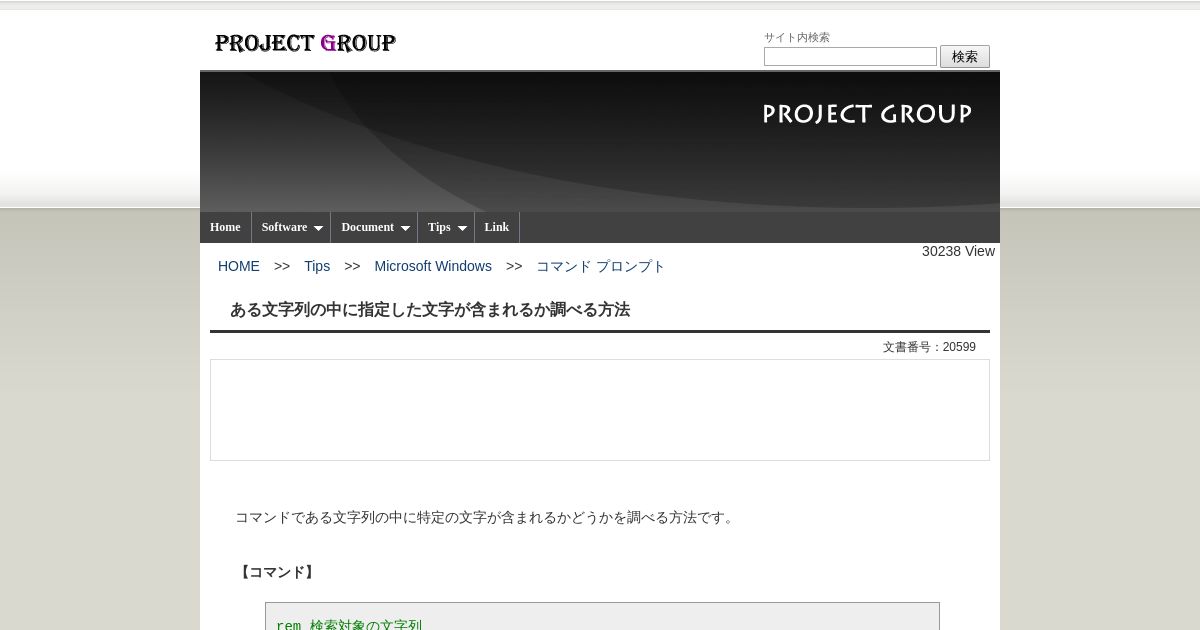Follow the コマンド プロンプト breadcrumb link
The height and width of the screenshot is (630, 1200).
tap(600, 266)
